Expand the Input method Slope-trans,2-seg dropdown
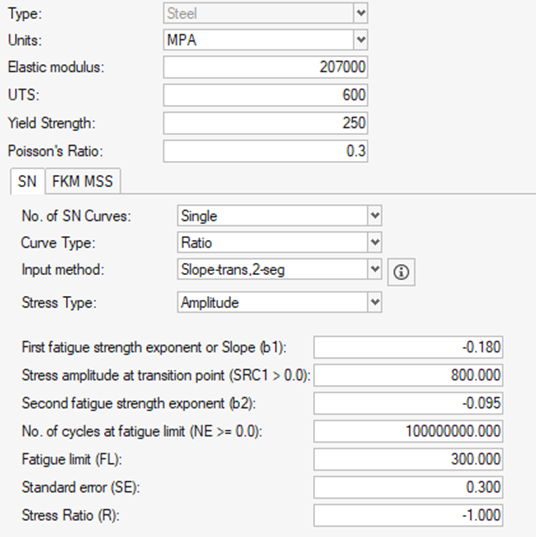Image resolution: width=536 pixels, height=537 pixels. tap(279, 269)
